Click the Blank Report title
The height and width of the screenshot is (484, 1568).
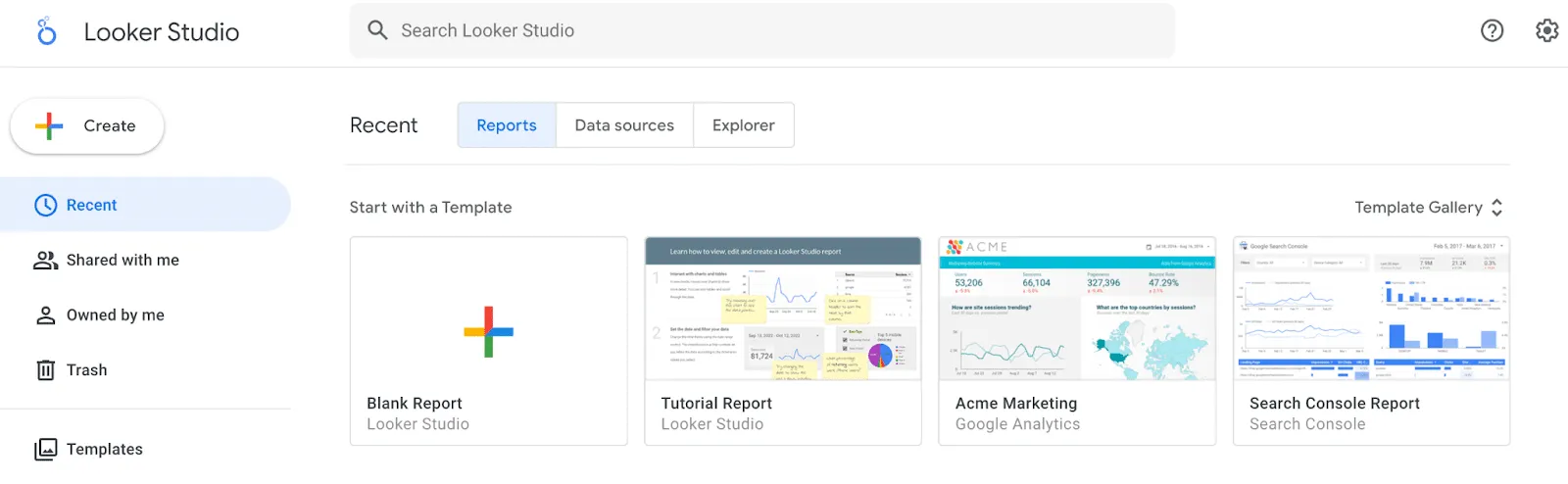415,403
